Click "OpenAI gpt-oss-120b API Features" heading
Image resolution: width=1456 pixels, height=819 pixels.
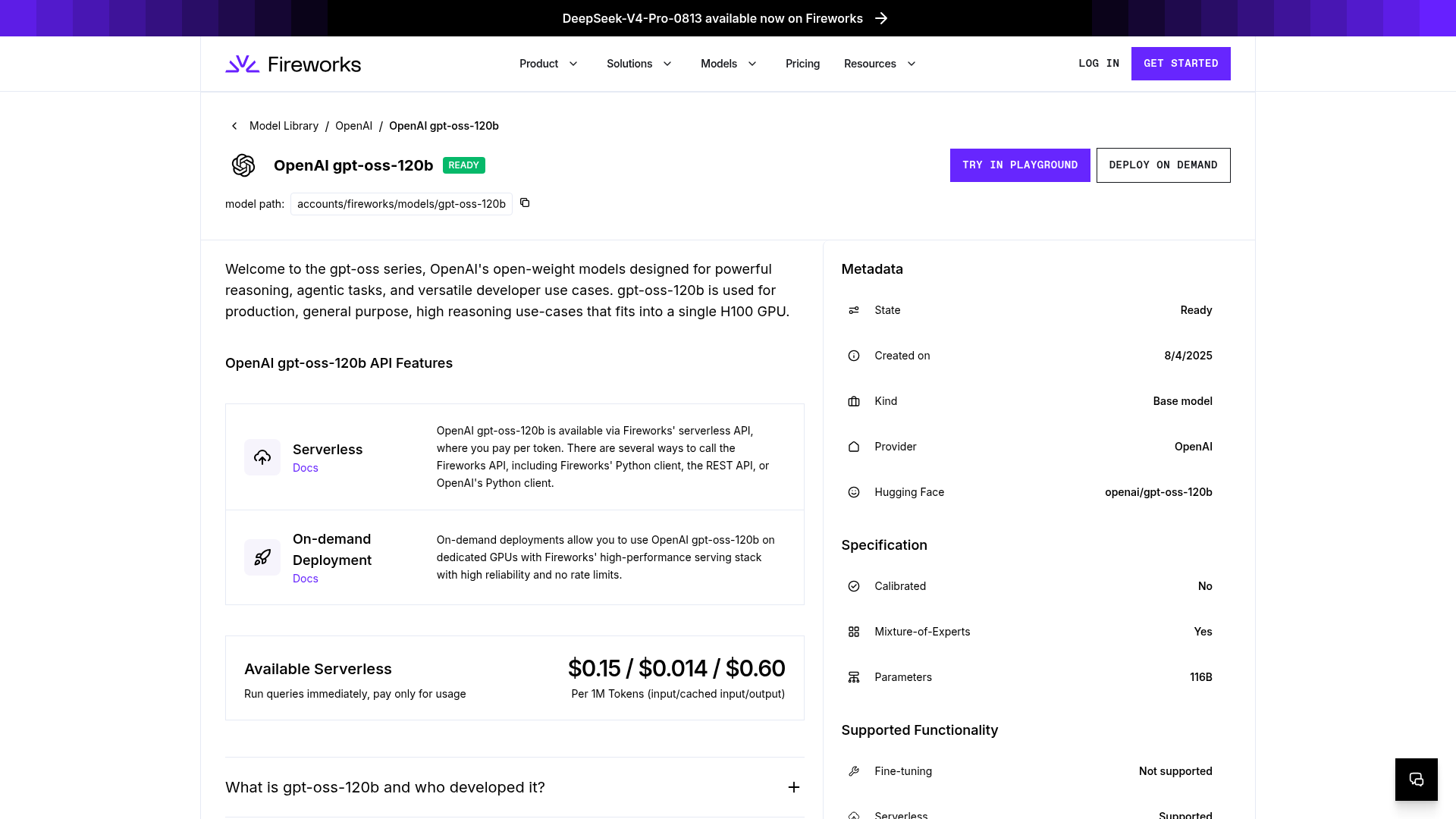click(339, 363)
